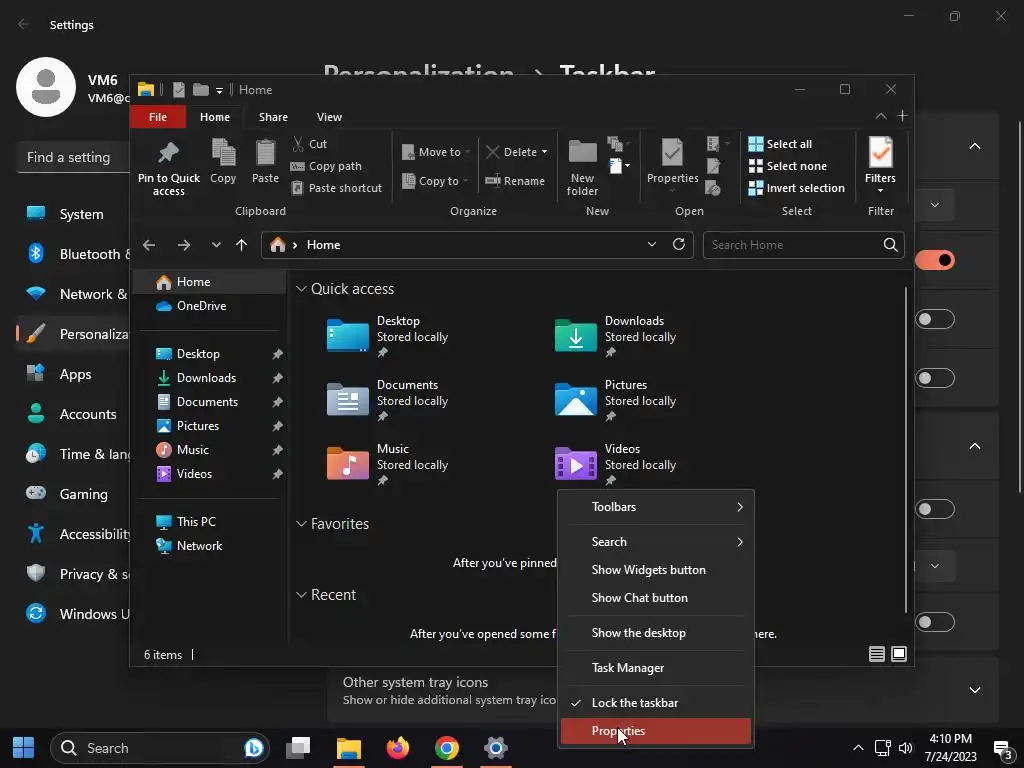Click Pin to Quick access icon
The width and height of the screenshot is (1024, 768).
(168, 153)
